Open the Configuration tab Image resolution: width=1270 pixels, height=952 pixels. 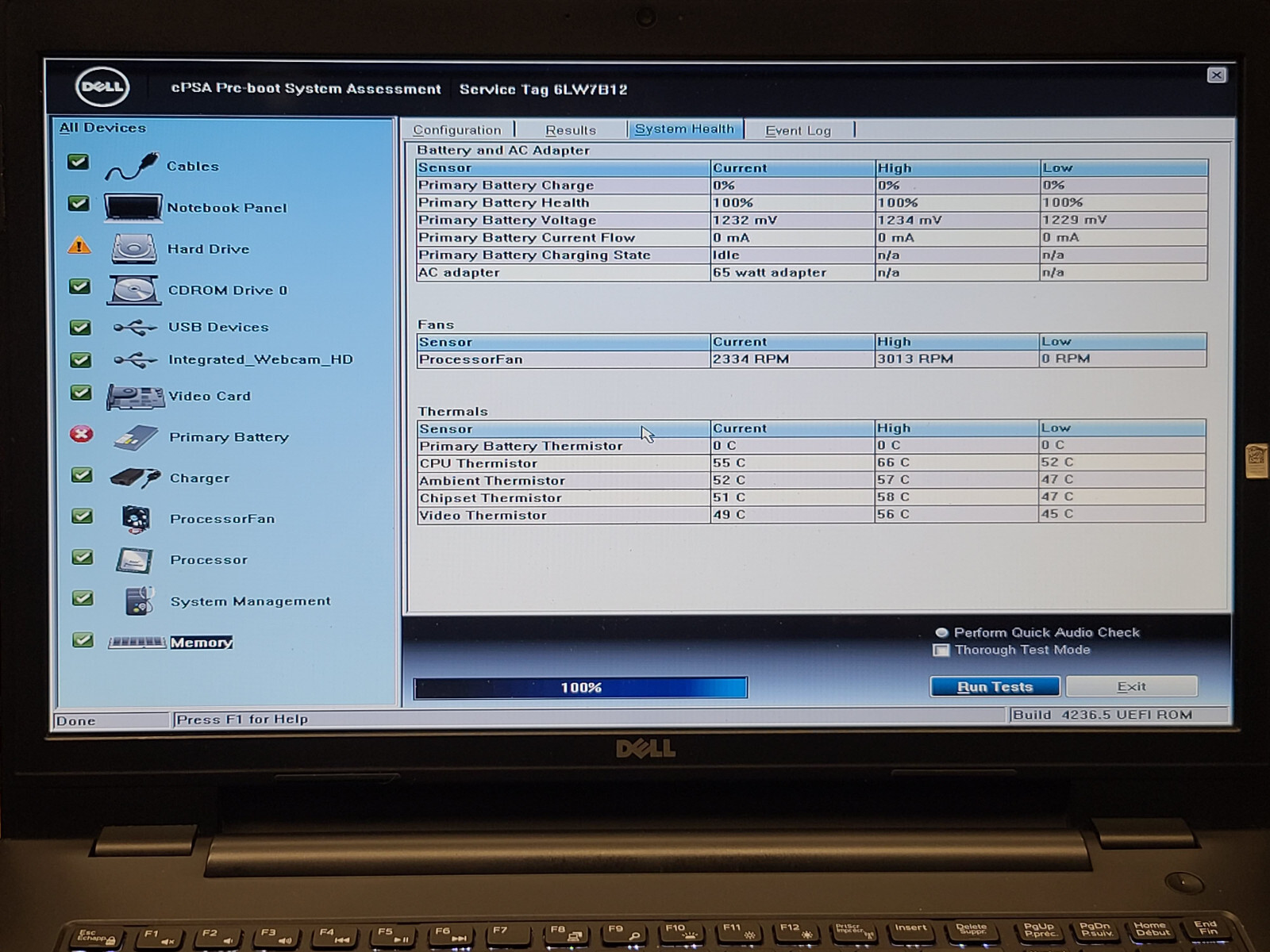click(x=457, y=130)
